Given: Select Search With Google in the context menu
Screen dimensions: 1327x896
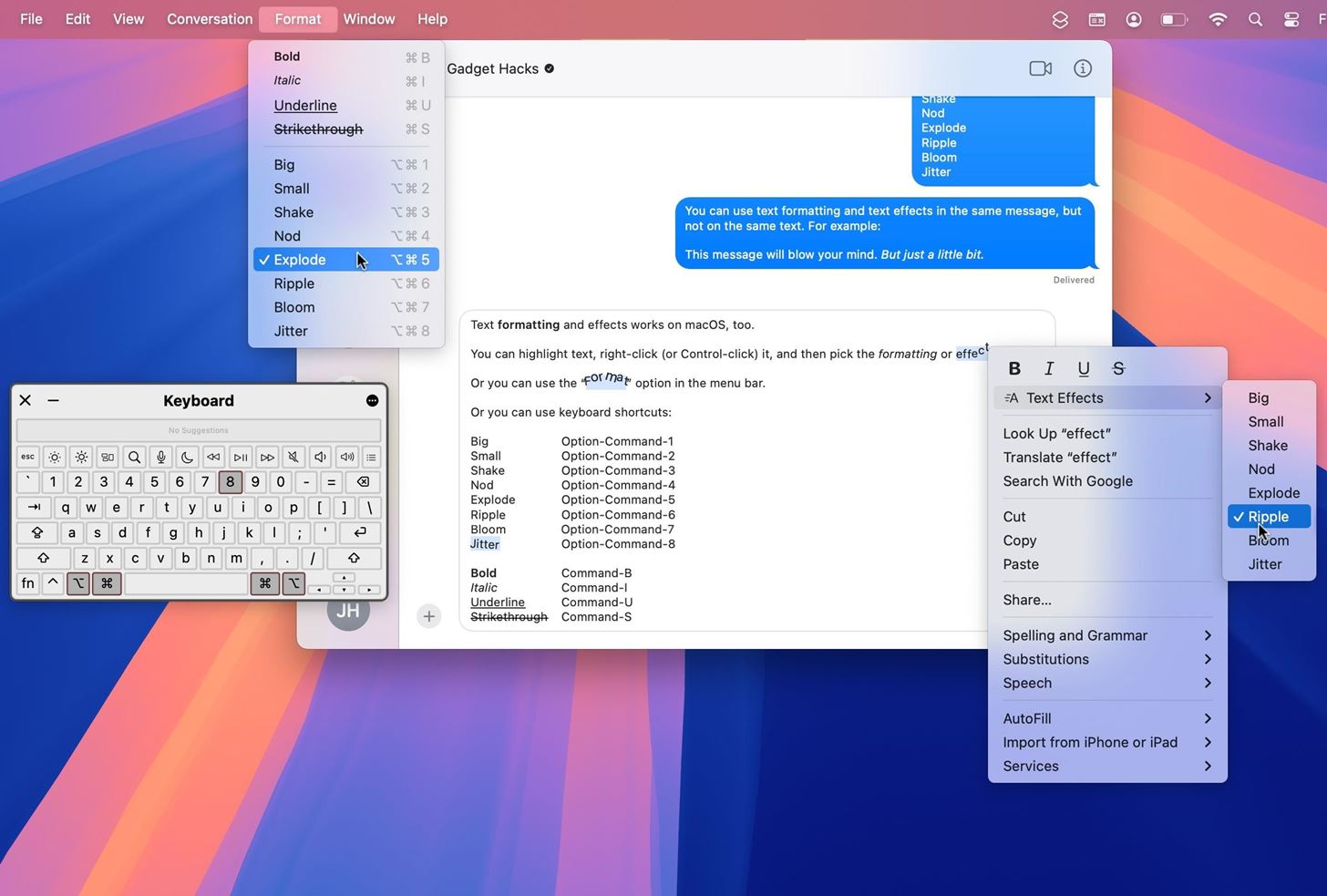Looking at the screenshot, I should [1107, 481].
